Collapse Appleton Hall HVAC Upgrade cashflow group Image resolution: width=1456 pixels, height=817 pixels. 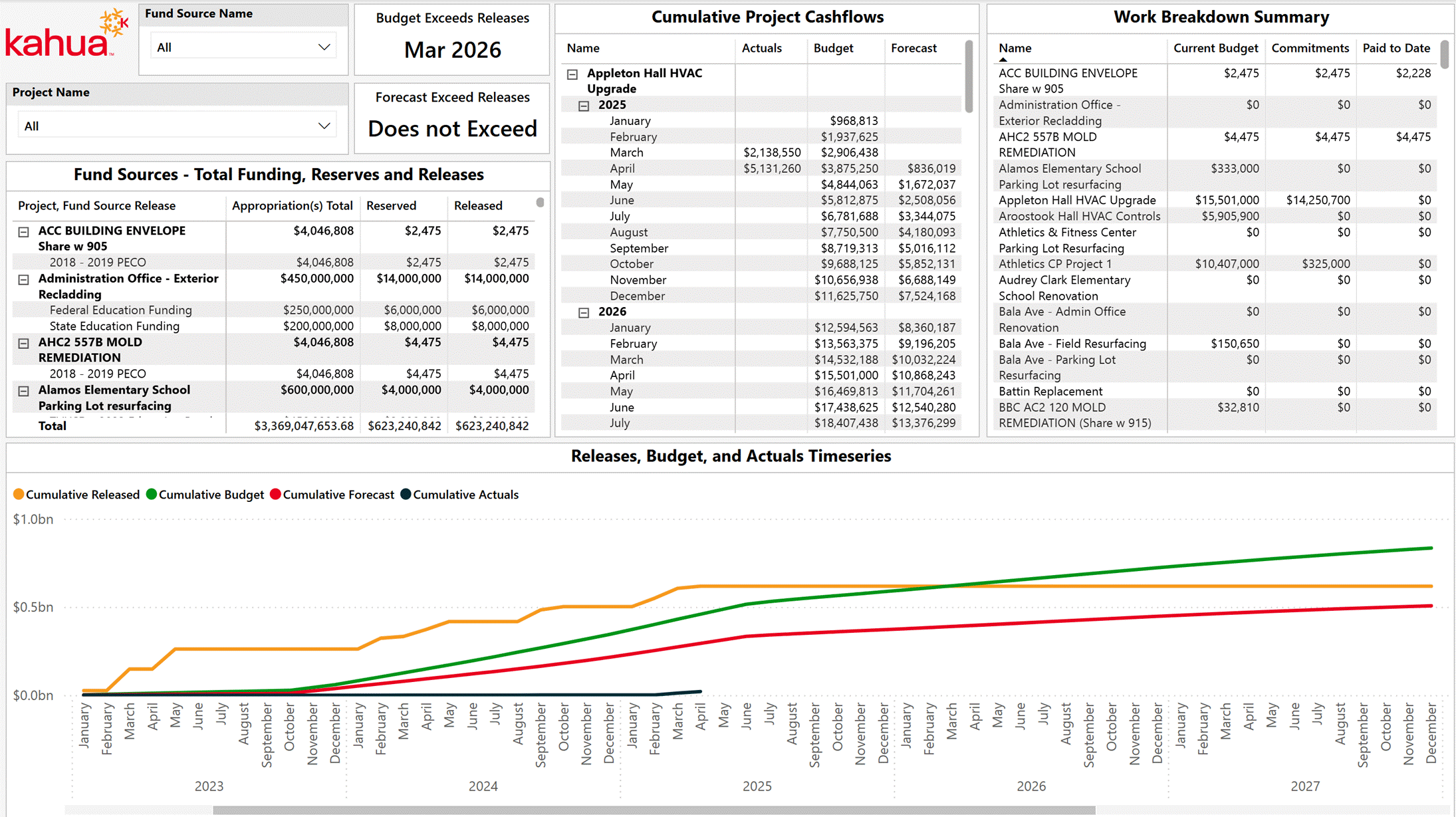572,74
